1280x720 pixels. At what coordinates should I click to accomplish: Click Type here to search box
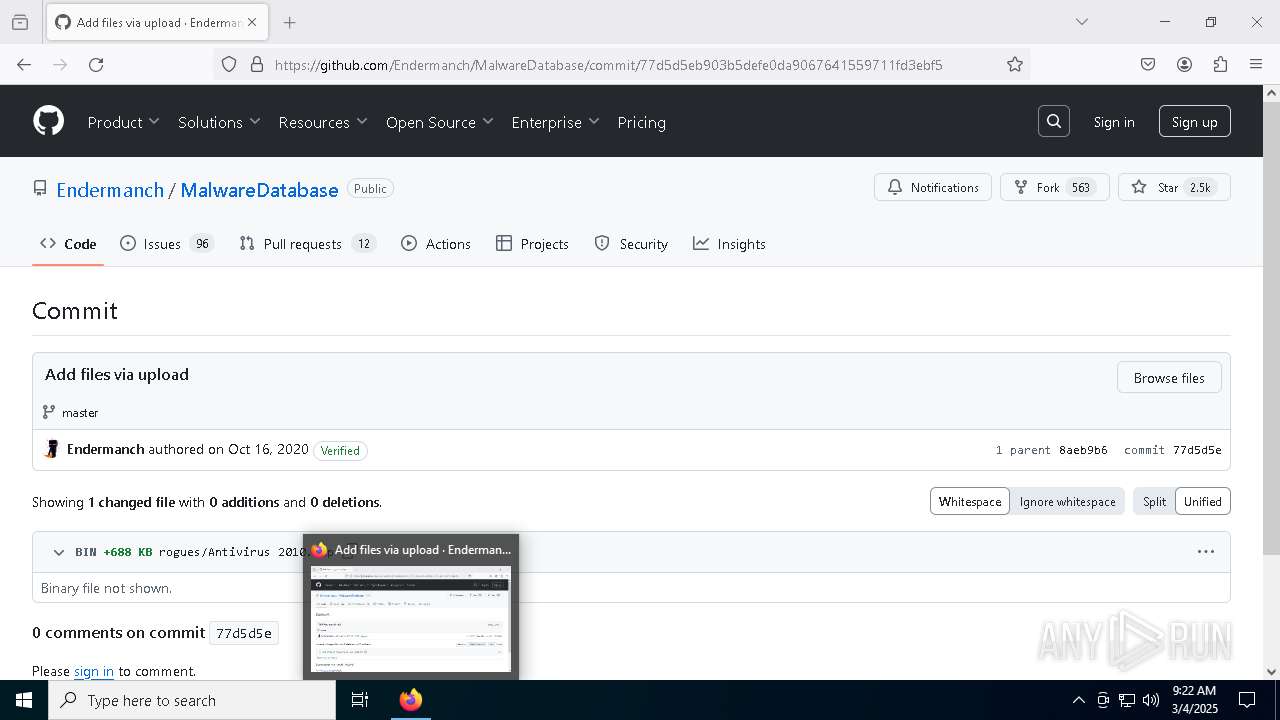pyautogui.click(x=192, y=700)
